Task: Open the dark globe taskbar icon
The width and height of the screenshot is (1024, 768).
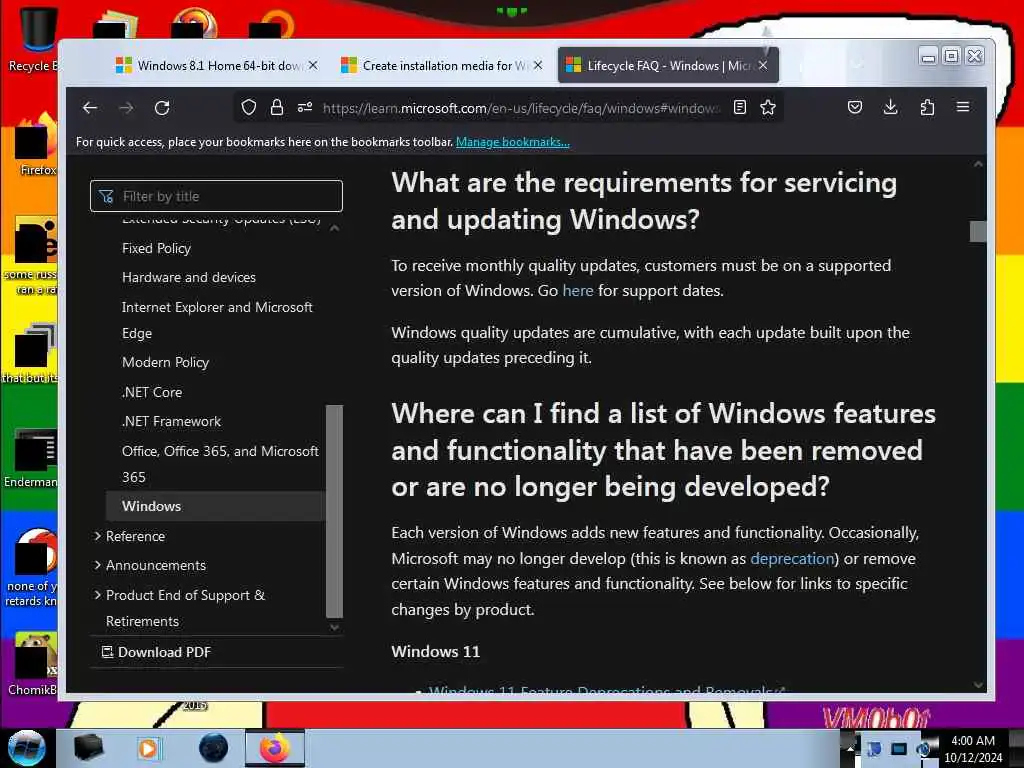Action: 214,748
